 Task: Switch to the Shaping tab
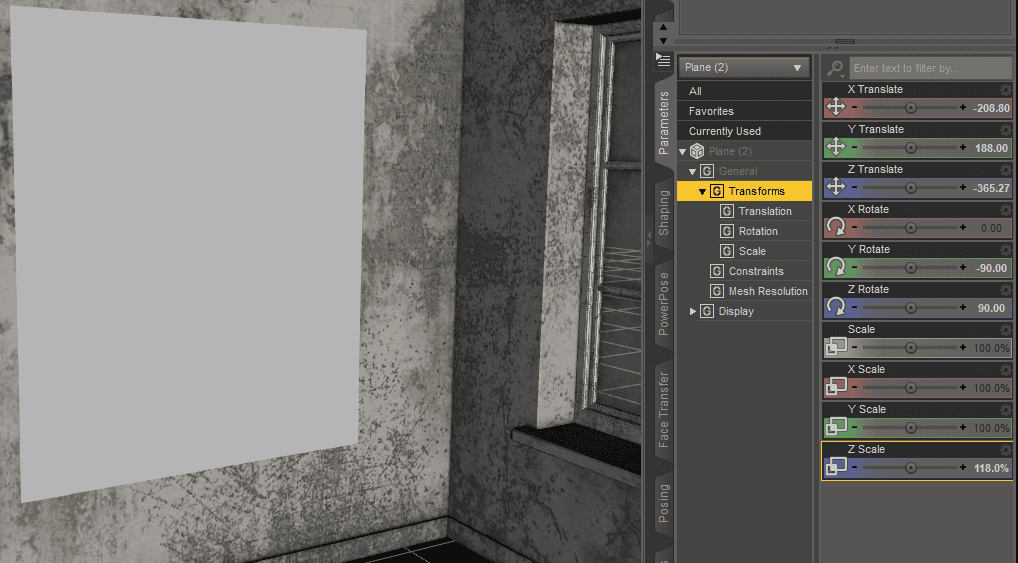pos(664,213)
